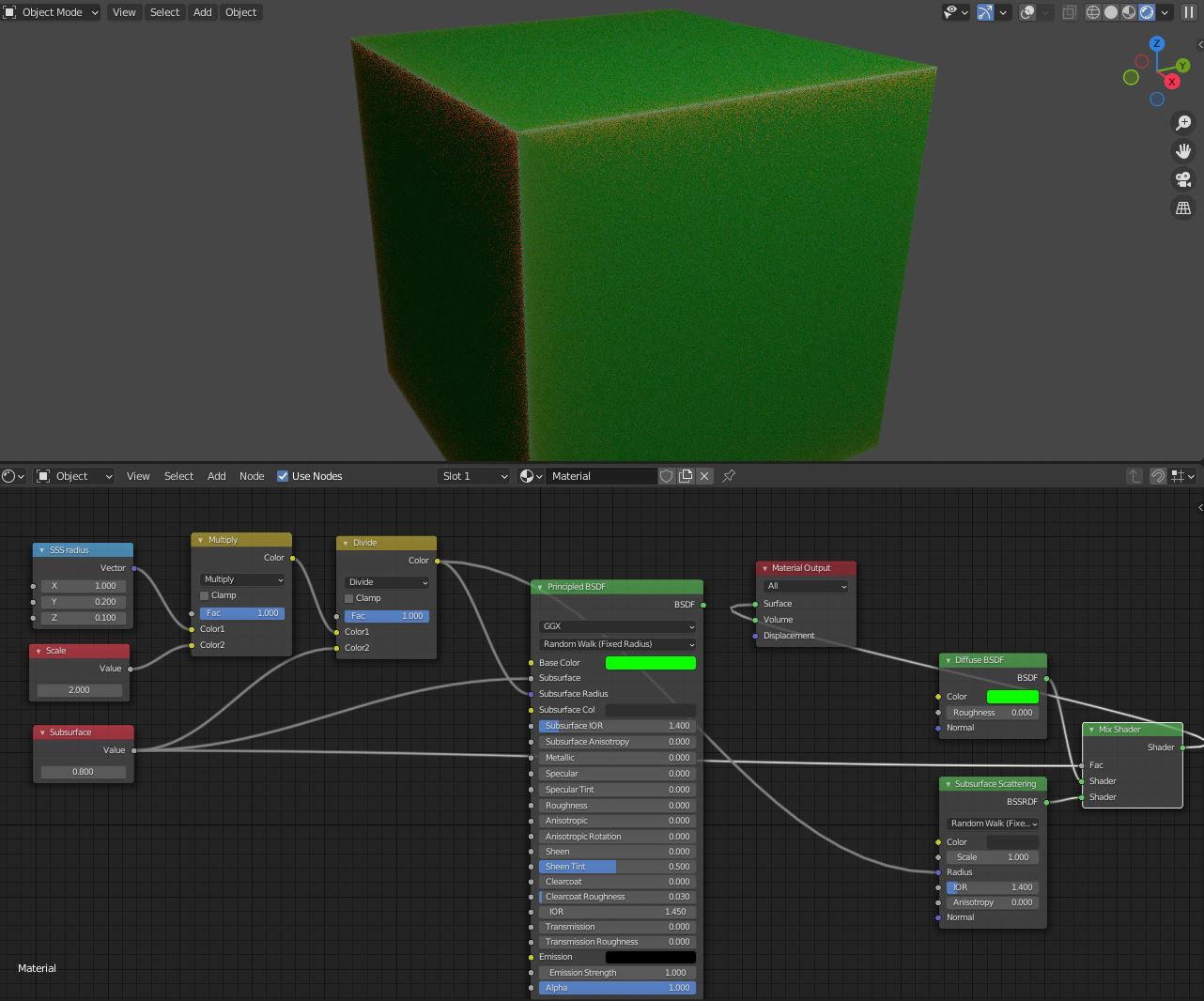Click Diffuse BSDF Color green swatch
The image size is (1204, 1001).
coord(1012,697)
